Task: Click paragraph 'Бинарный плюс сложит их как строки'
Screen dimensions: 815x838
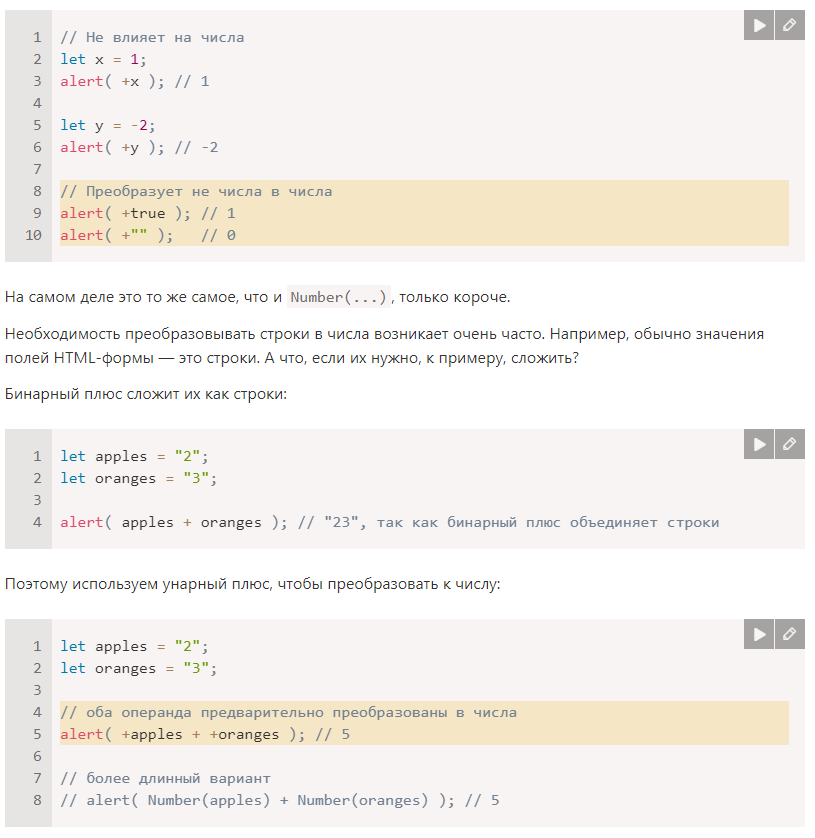Action: (146, 394)
